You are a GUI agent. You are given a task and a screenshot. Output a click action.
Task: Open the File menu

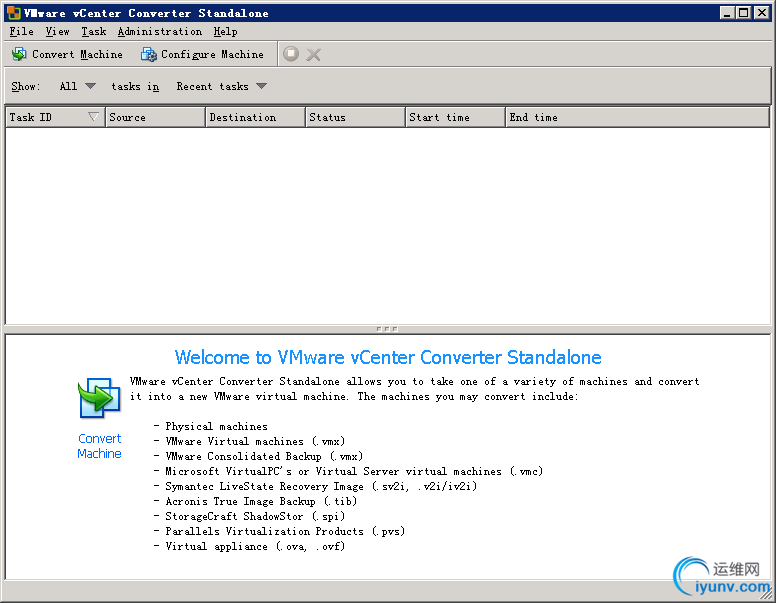21,31
